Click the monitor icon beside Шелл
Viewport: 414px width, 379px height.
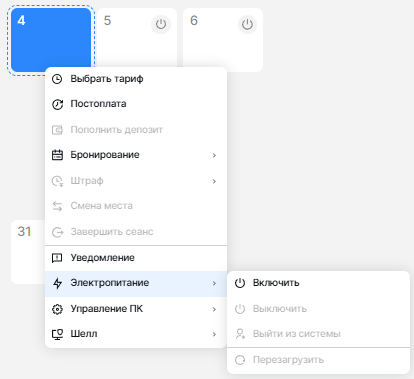[57, 334]
